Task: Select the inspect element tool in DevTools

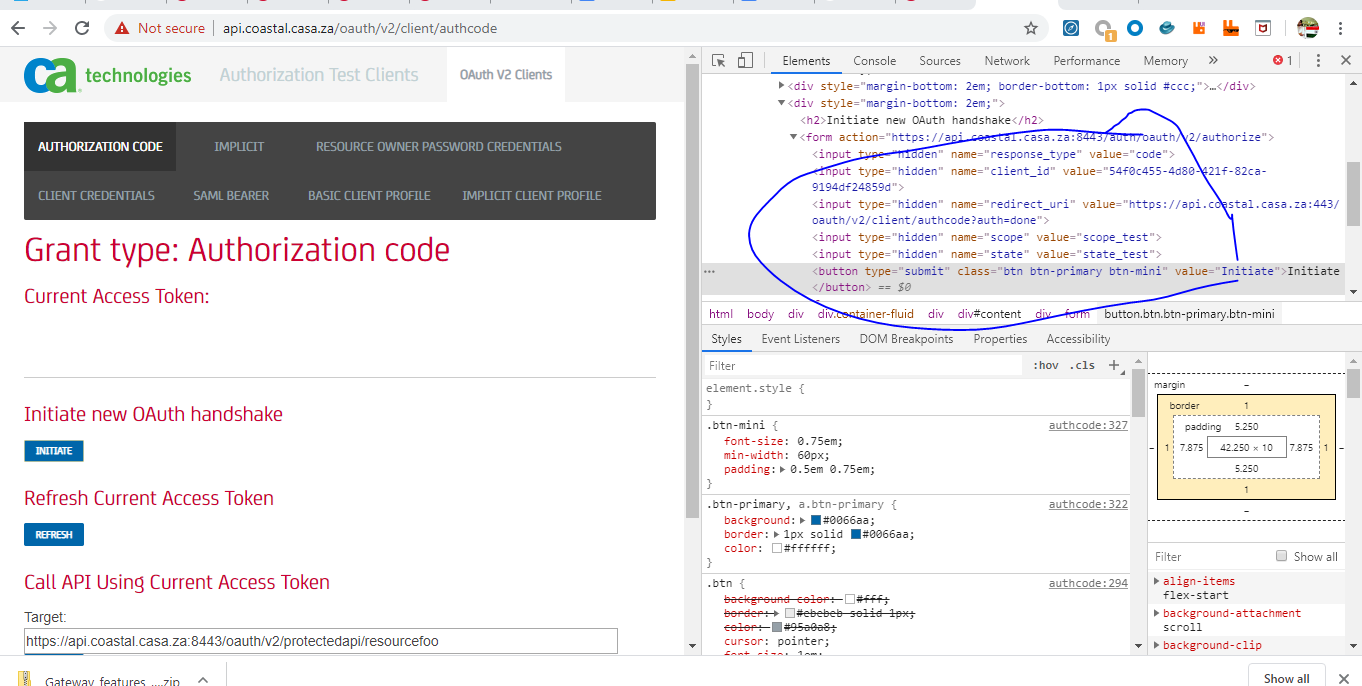Action: click(x=716, y=60)
